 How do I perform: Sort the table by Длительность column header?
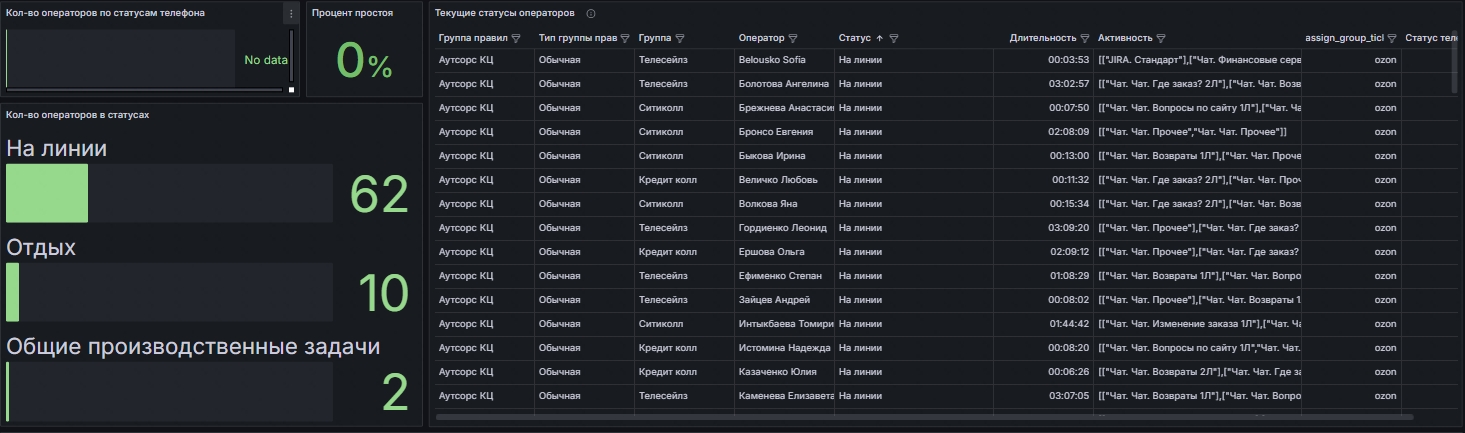[1043, 38]
